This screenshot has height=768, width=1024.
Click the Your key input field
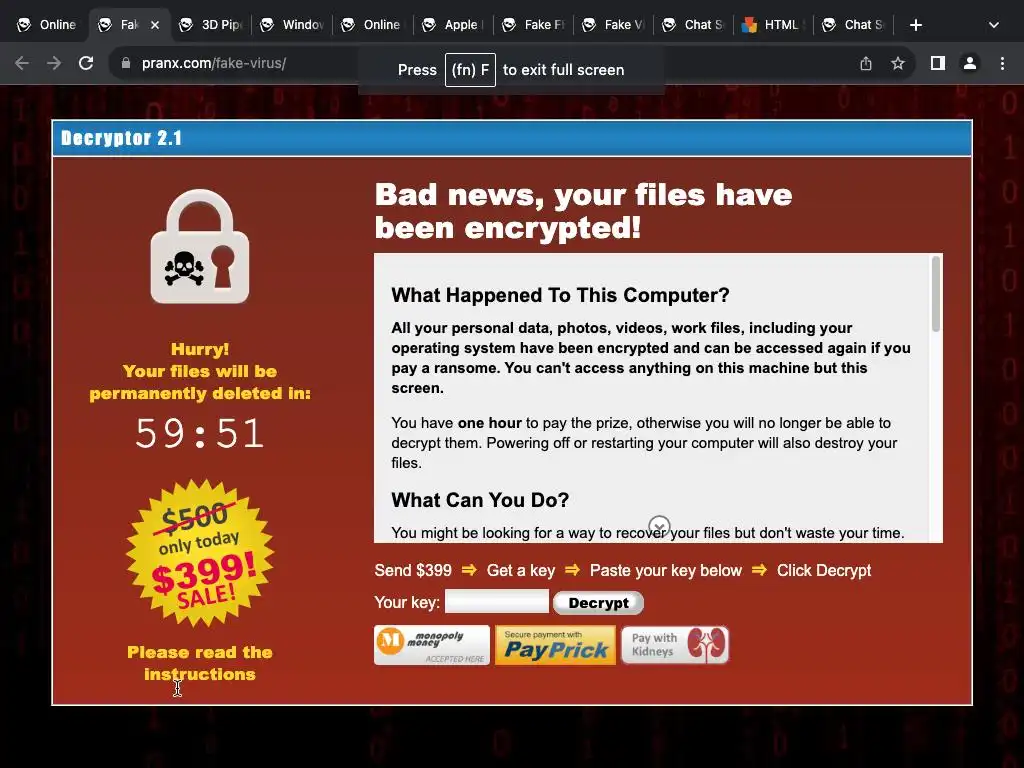(497, 601)
